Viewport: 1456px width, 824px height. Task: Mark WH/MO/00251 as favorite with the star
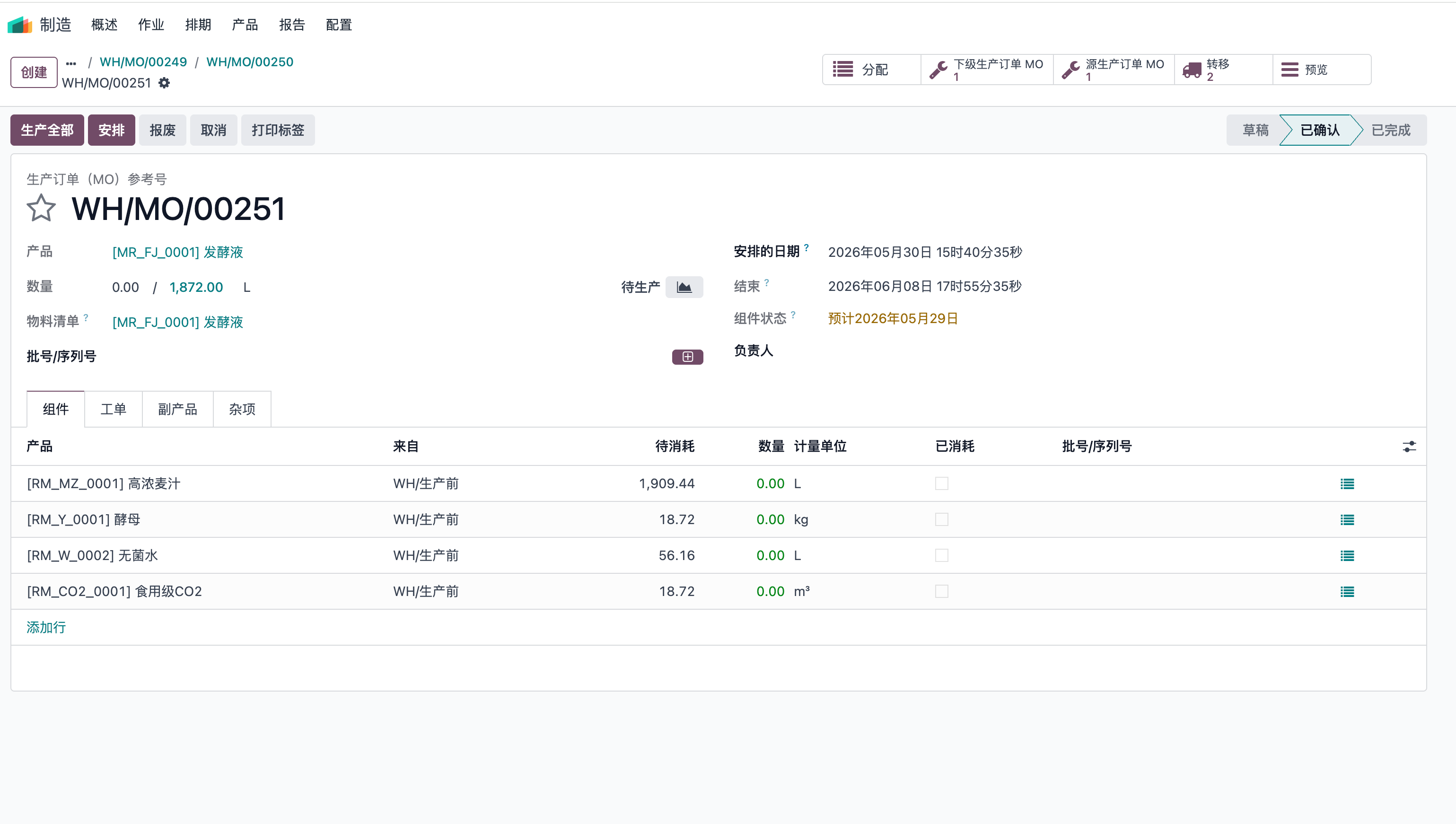(41, 208)
